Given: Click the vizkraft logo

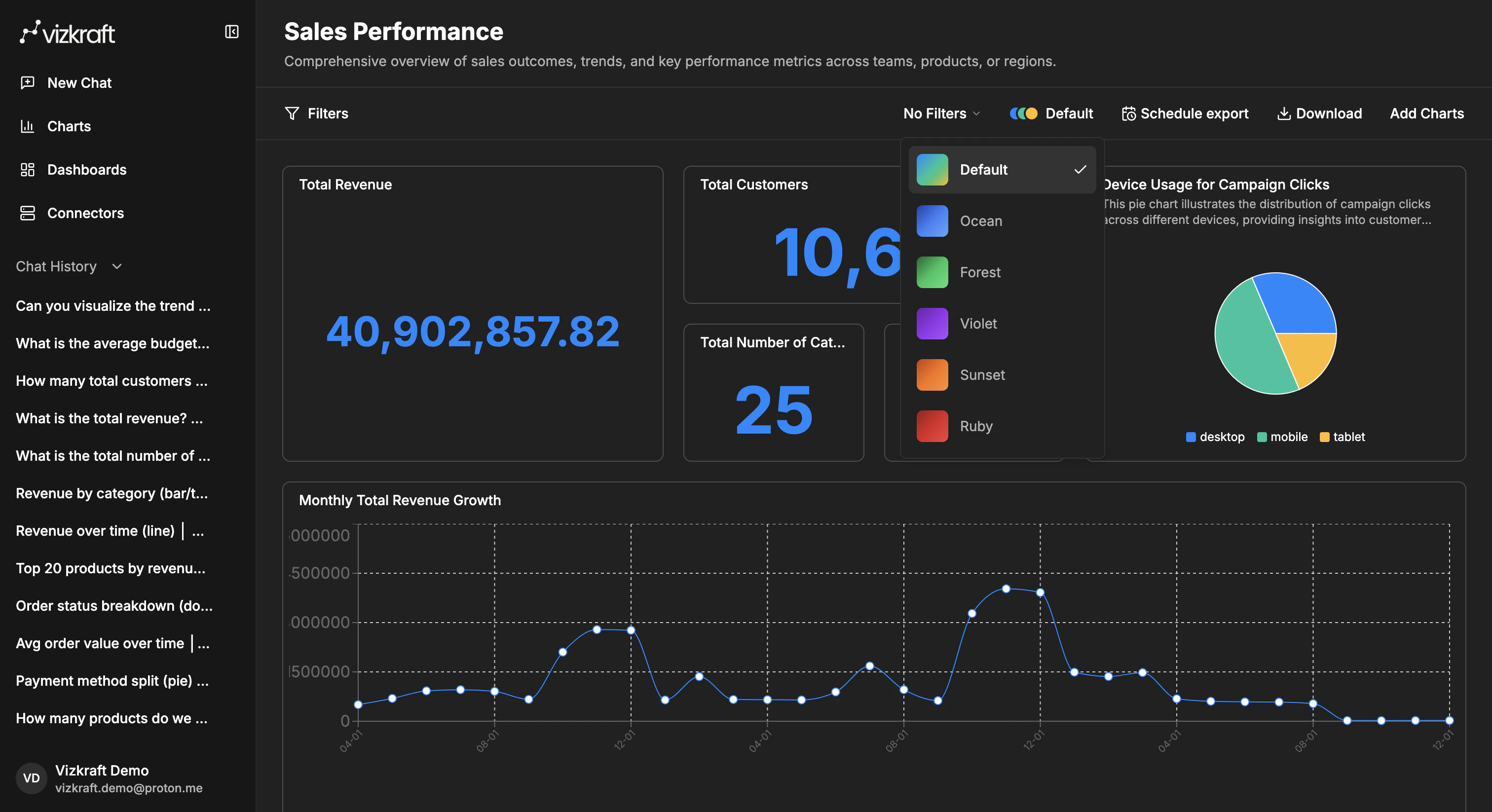Looking at the screenshot, I should tap(67, 33).
